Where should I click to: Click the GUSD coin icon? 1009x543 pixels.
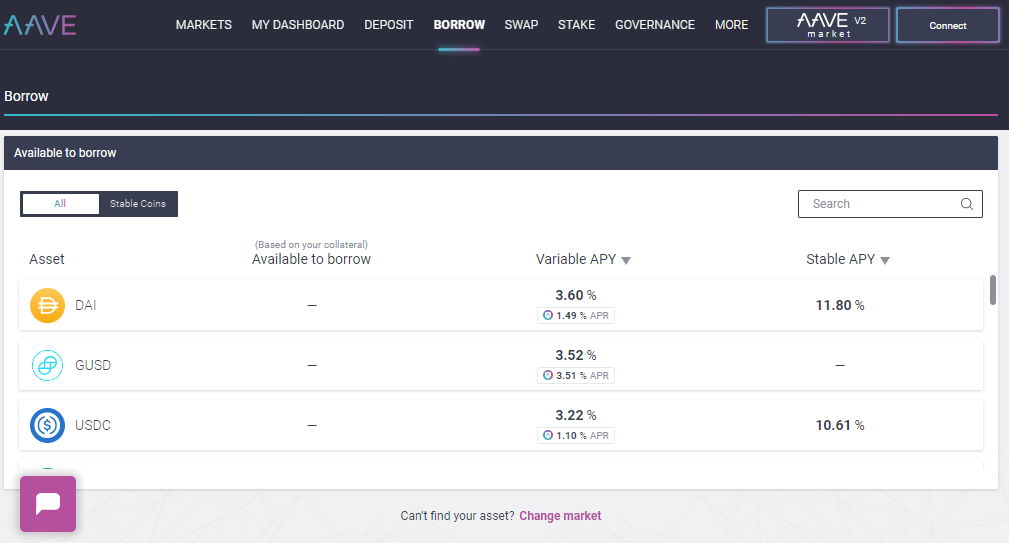(x=48, y=365)
